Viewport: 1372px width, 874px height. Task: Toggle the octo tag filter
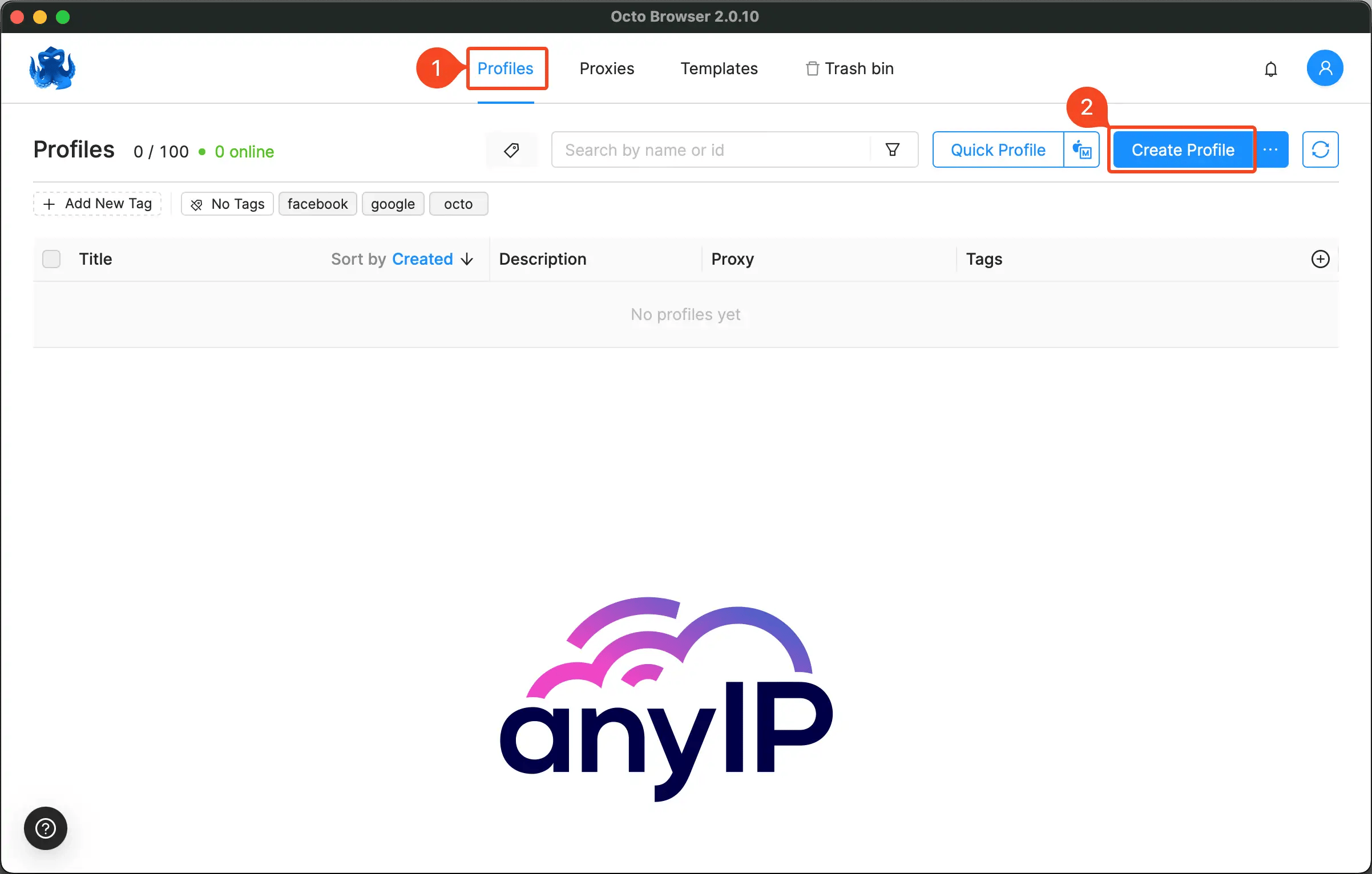point(458,204)
